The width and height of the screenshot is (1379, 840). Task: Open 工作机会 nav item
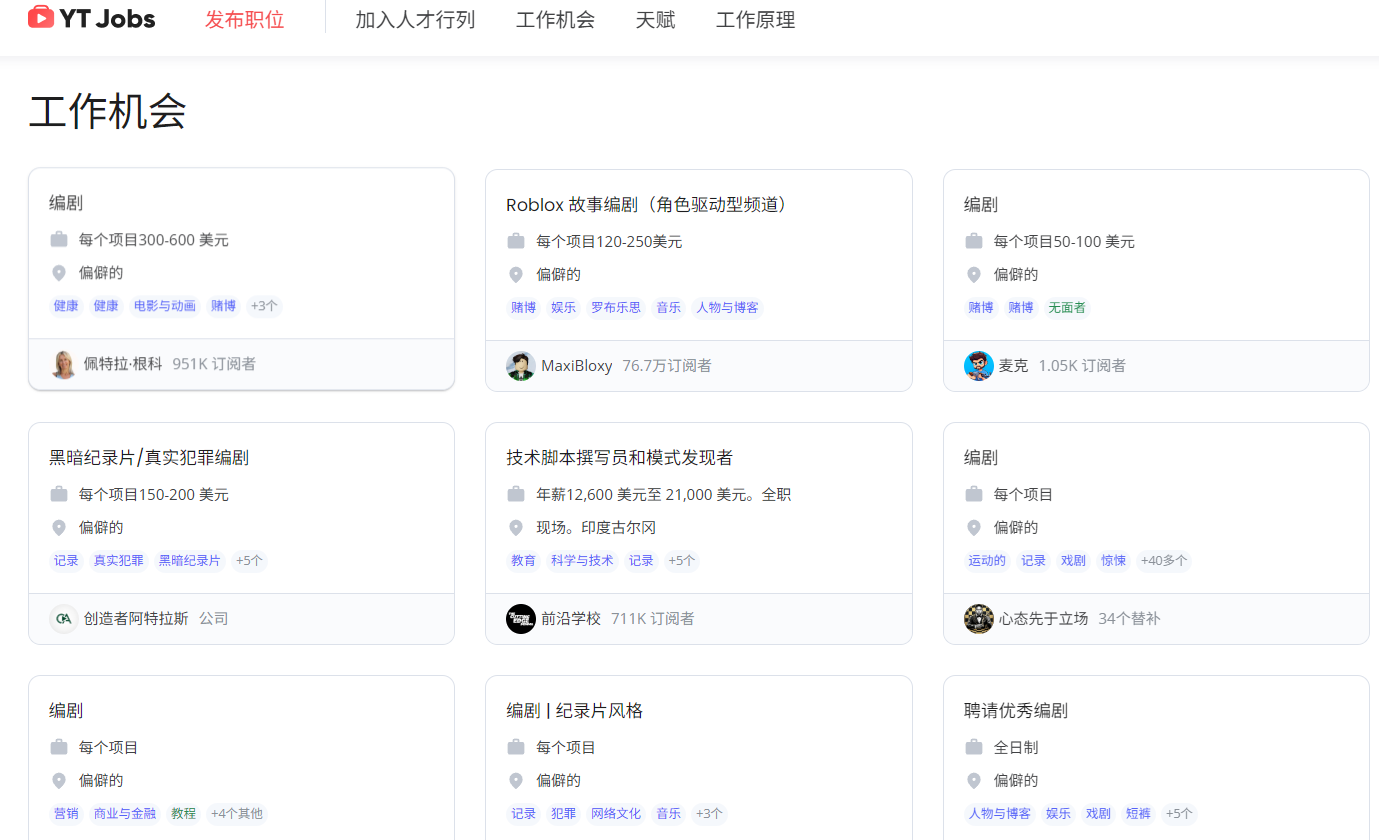coord(556,19)
